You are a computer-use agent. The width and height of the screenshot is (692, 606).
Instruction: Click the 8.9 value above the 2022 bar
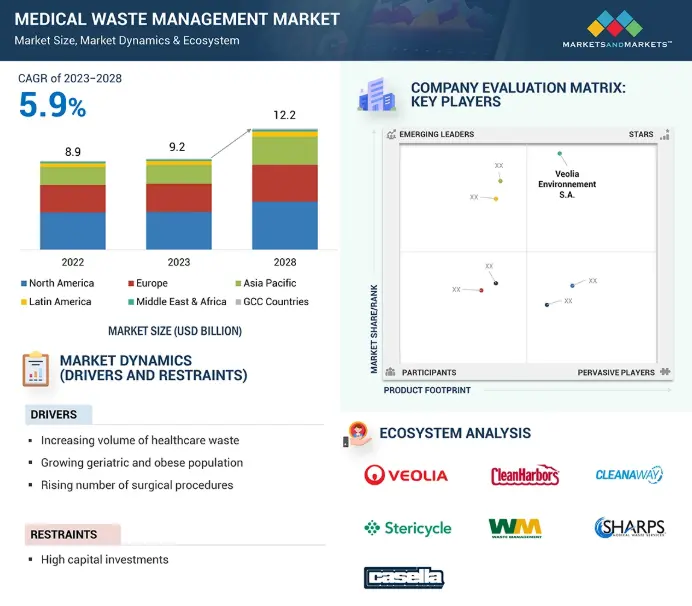[x=73, y=152]
